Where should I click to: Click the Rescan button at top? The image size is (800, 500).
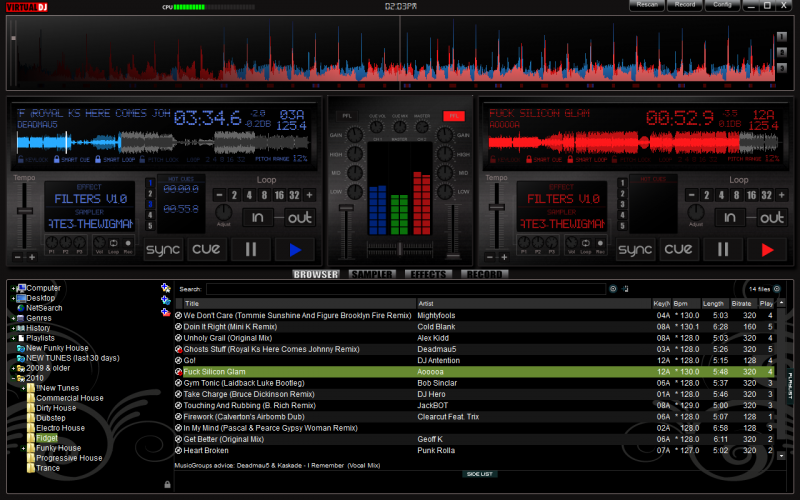(647, 5)
